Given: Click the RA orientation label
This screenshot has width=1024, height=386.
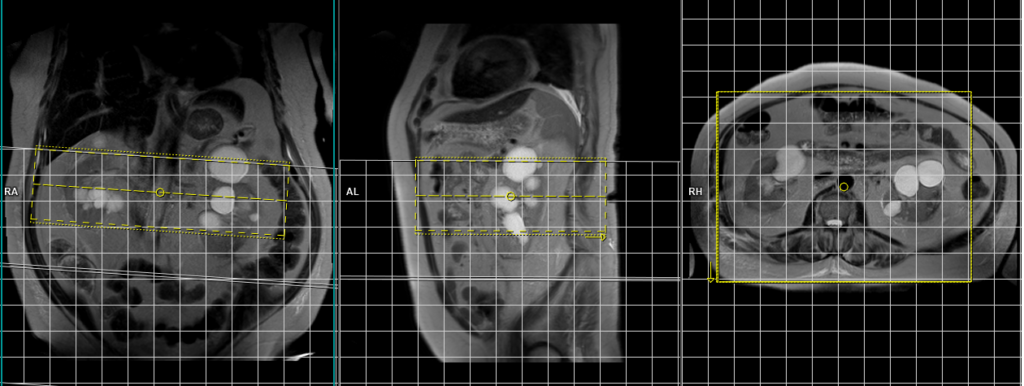Looking at the screenshot, I should (10, 192).
